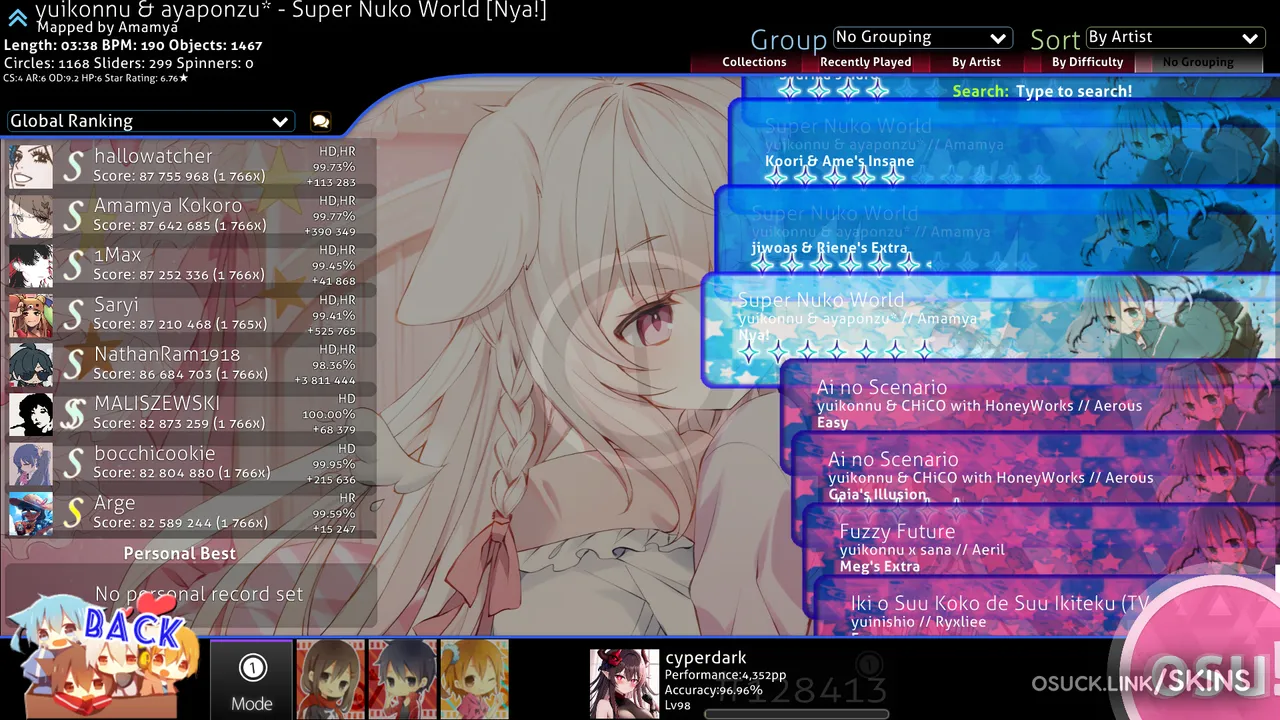Click Arge's avatar in leaderboard
Screen dimensions: 1280x720
31,513
